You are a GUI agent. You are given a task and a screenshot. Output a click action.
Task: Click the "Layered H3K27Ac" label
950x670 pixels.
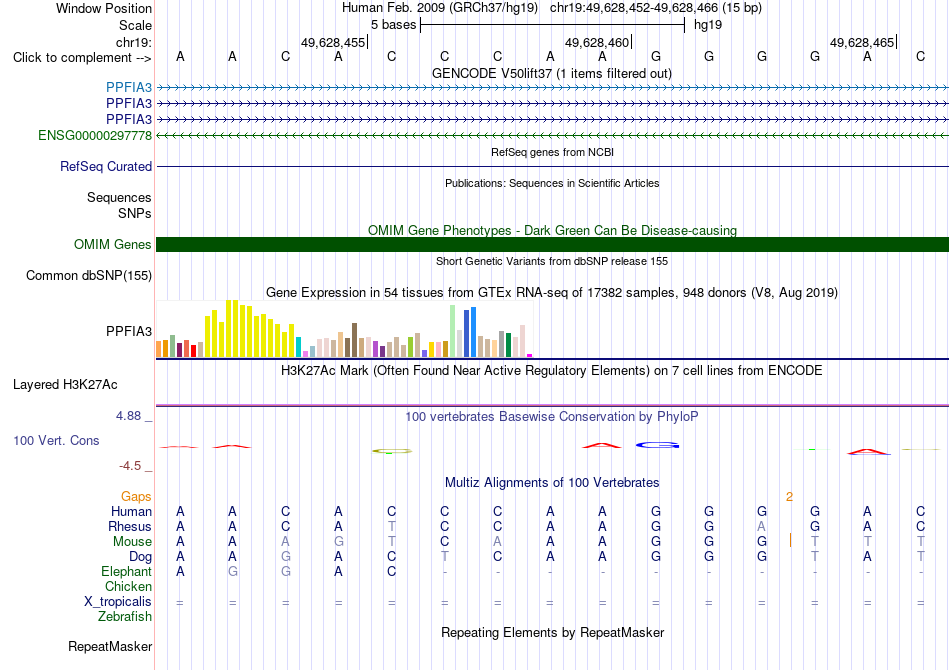coord(65,385)
